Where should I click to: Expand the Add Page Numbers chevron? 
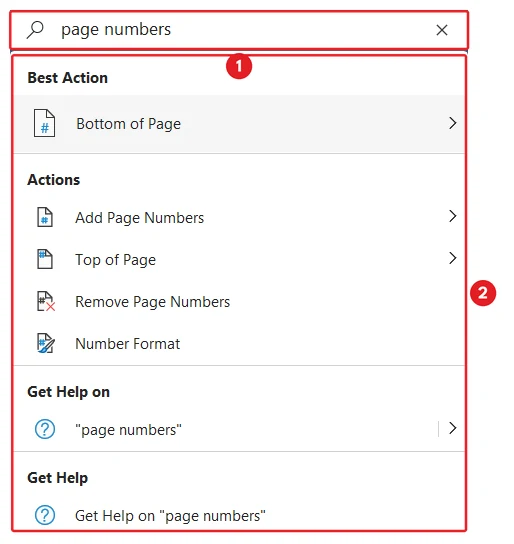click(x=452, y=216)
